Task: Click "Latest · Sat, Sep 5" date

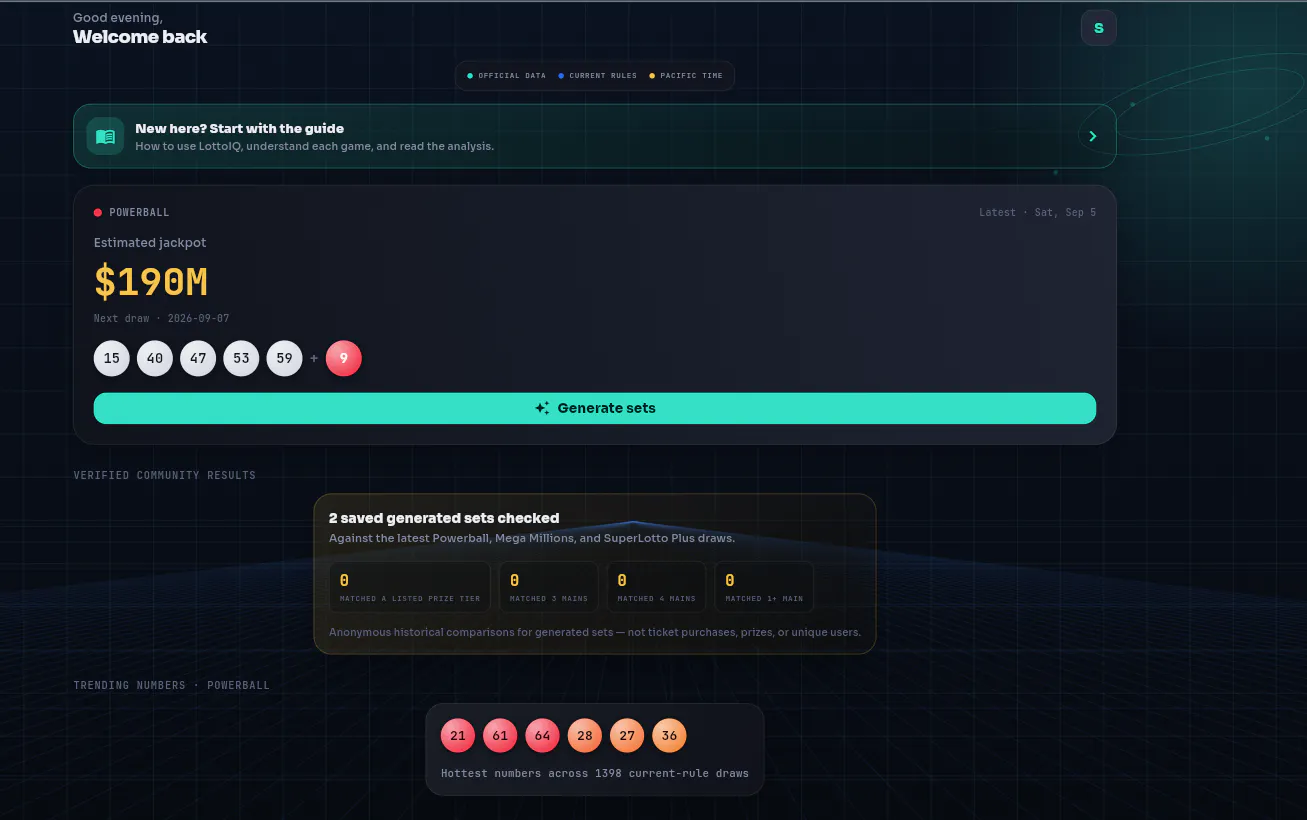Action: click(1037, 212)
